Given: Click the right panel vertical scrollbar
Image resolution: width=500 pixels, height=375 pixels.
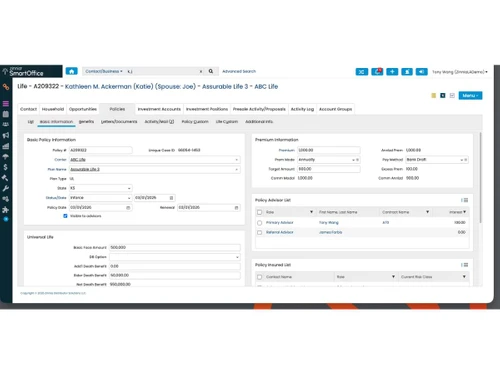Looking at the screenshot, I should [480, 177].
